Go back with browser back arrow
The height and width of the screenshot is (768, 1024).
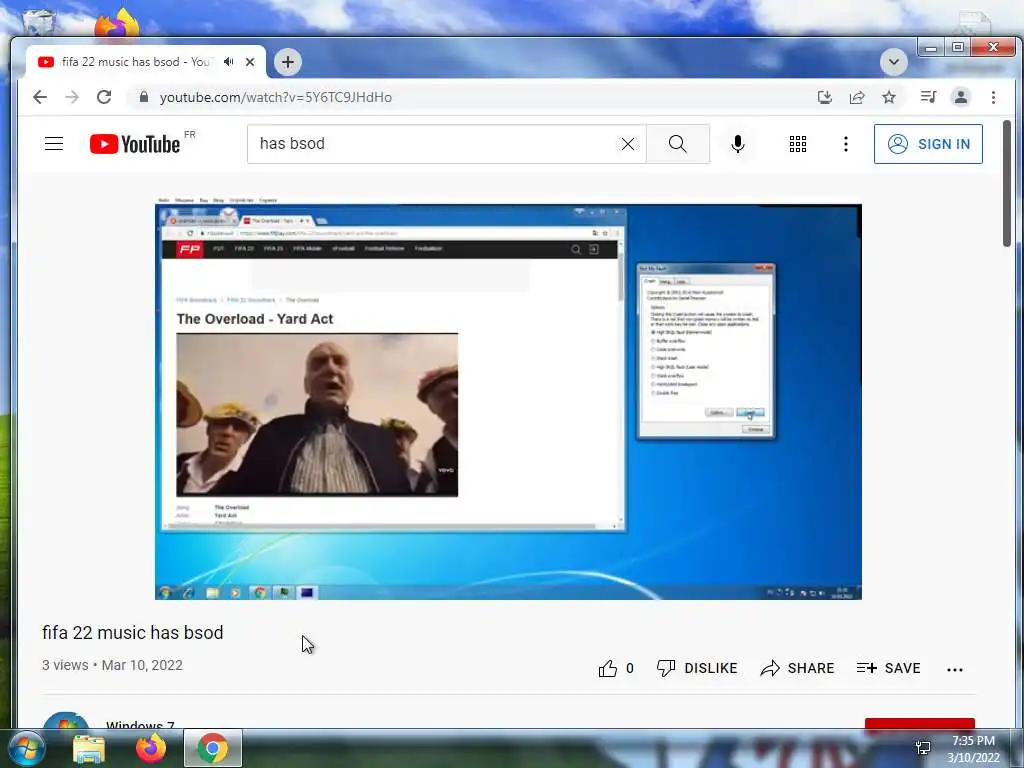40,97
